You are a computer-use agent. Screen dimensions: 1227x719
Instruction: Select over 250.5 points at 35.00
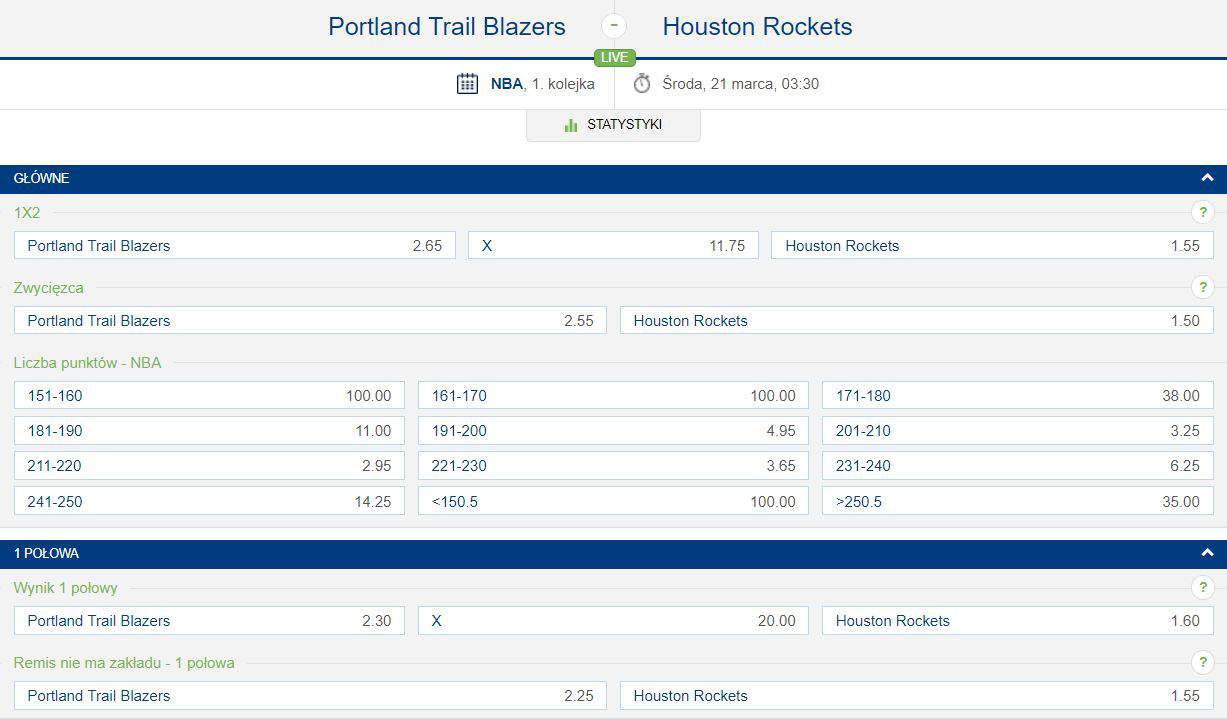click(x=1018, y=501)
